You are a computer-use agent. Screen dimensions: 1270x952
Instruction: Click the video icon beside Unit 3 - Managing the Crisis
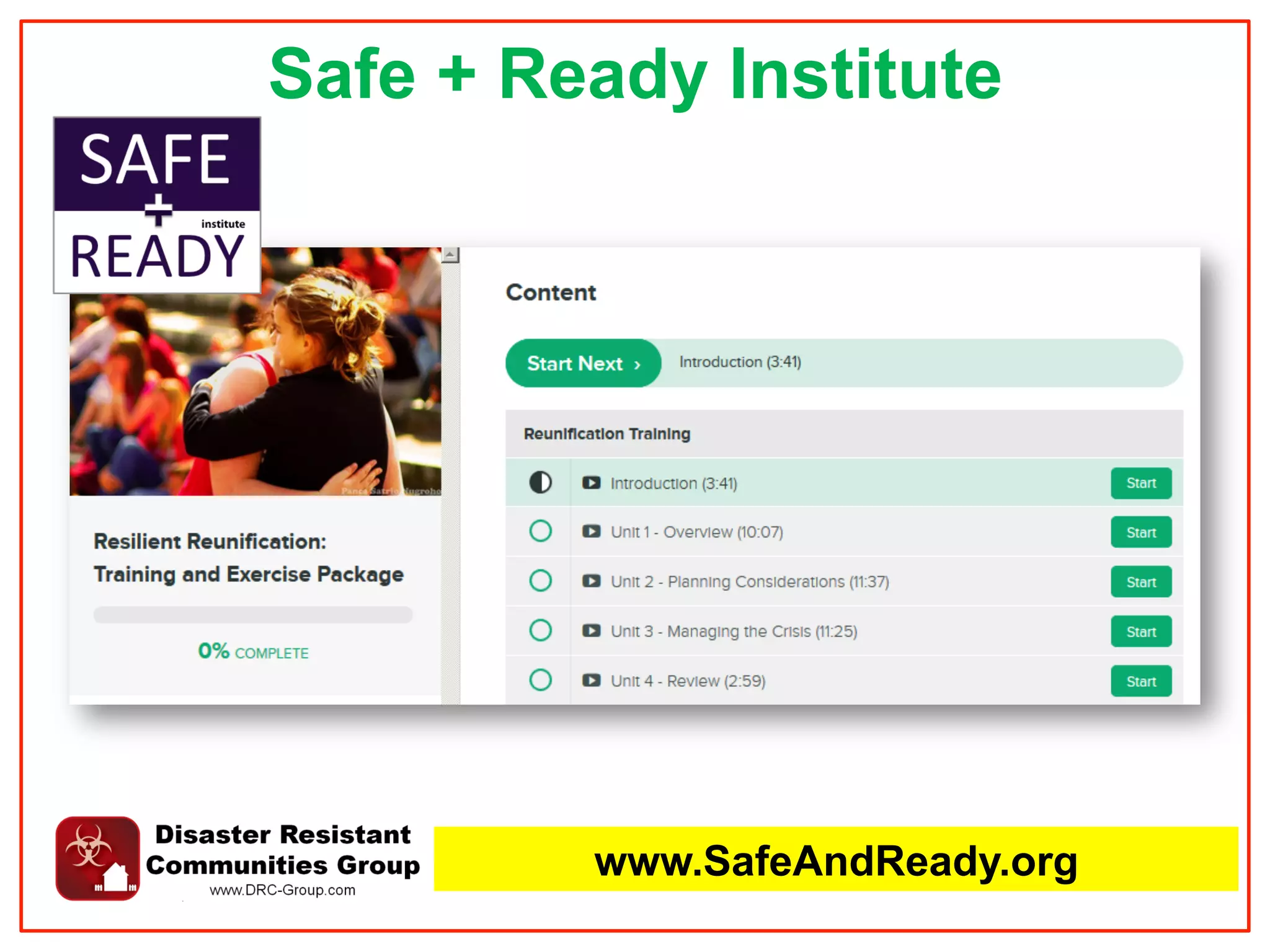[591, 631]
